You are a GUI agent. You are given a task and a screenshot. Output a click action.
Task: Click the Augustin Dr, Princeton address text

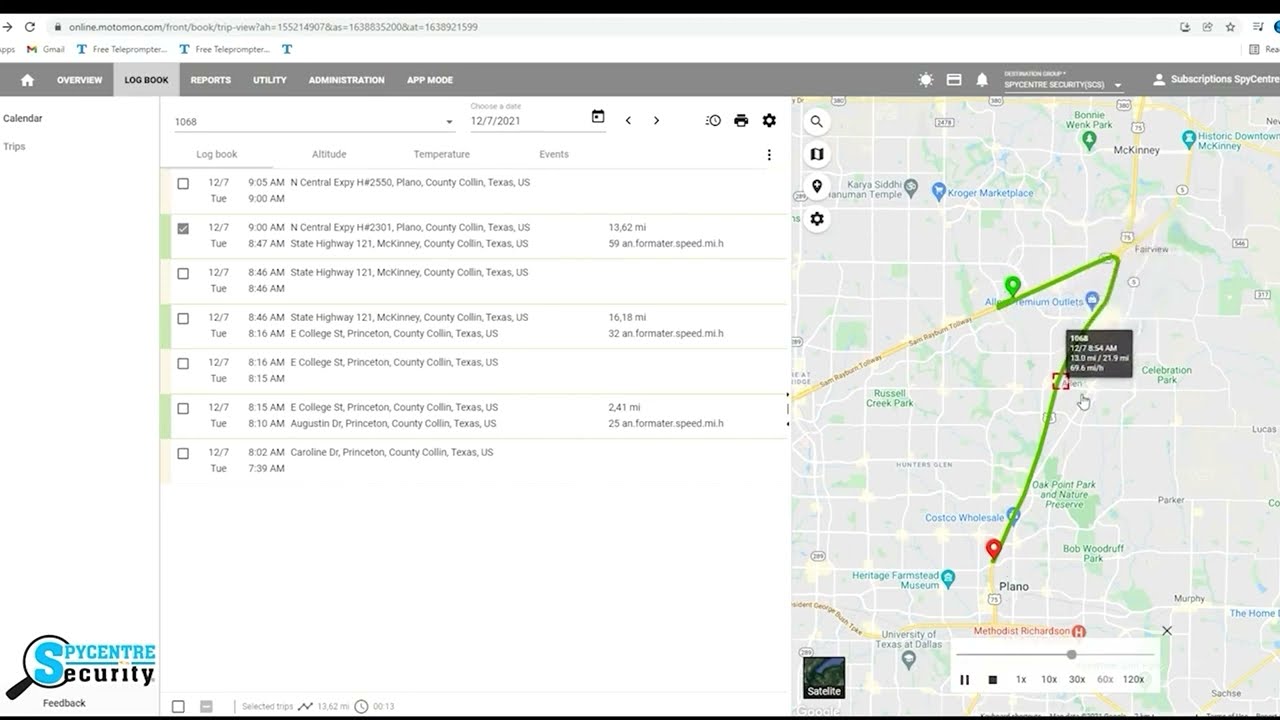click(x=393, y=424)
